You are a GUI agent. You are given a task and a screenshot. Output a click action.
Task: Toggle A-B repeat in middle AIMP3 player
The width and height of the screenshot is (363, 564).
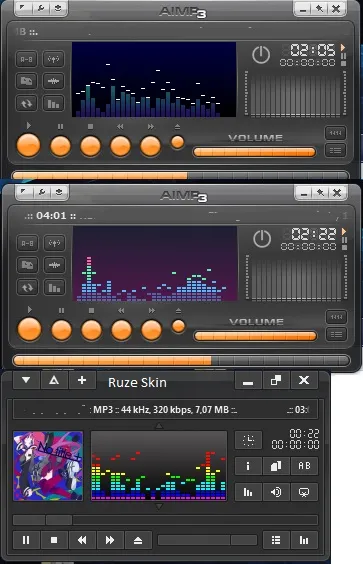[x=28, y=243]
